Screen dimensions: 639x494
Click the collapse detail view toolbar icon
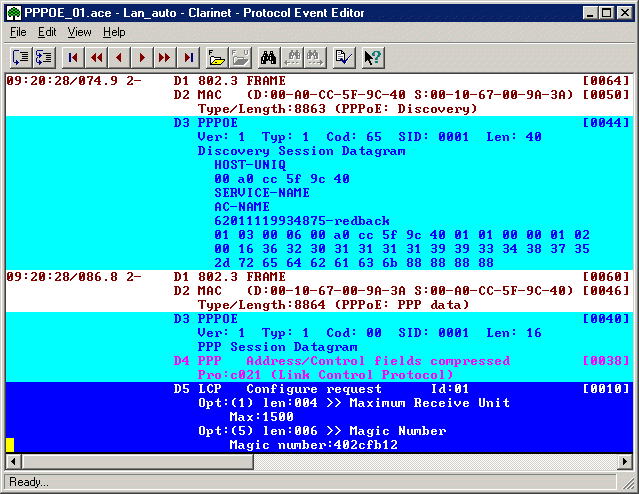tap(44, 57)
